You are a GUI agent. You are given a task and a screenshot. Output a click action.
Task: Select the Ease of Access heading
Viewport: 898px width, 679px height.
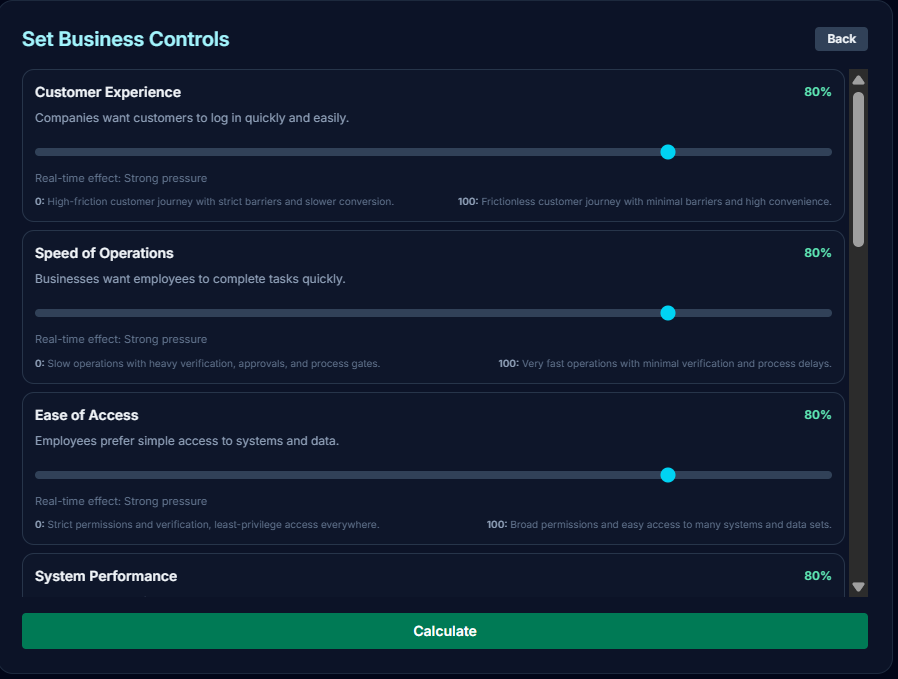87,415
